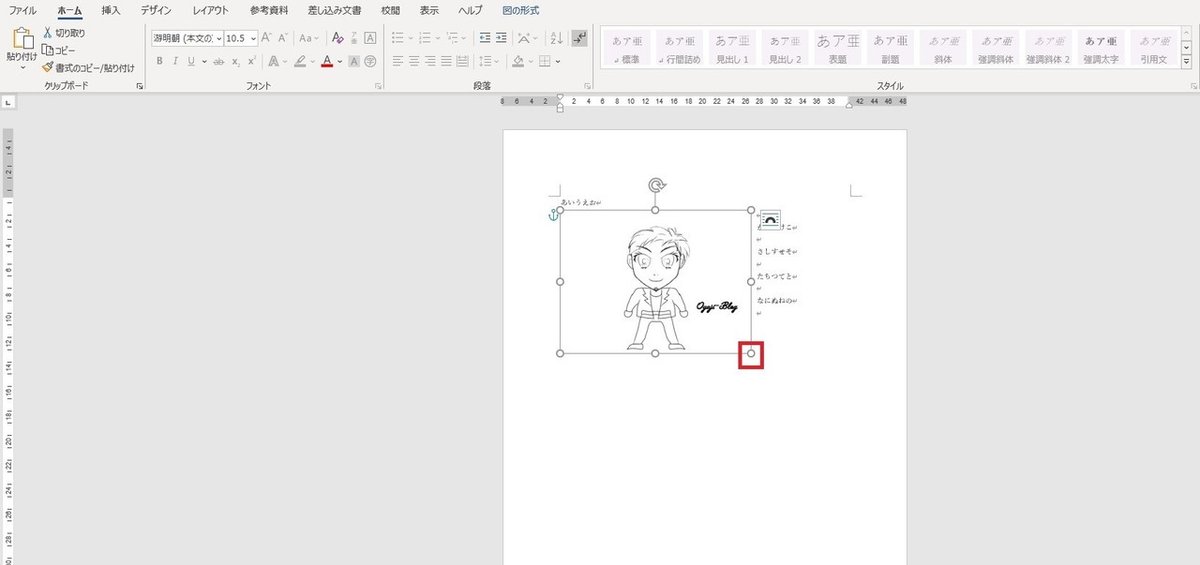Toggle align left for paragraph
1200x565 pixels.
[397, 61]
